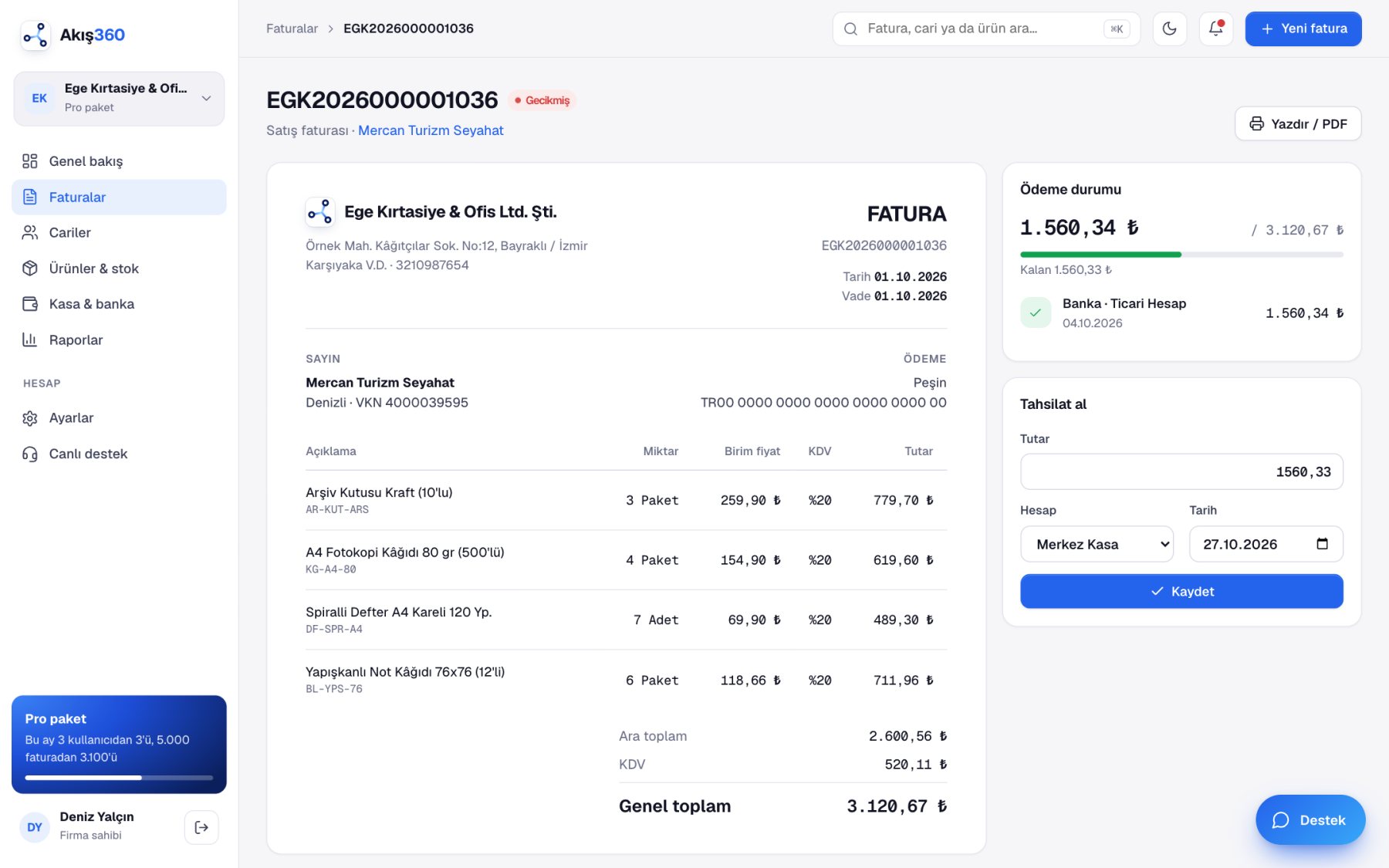Click the Ödeme durumu progress bar
Viewport: 1389px width, 868px height.
coord(1181,254)
